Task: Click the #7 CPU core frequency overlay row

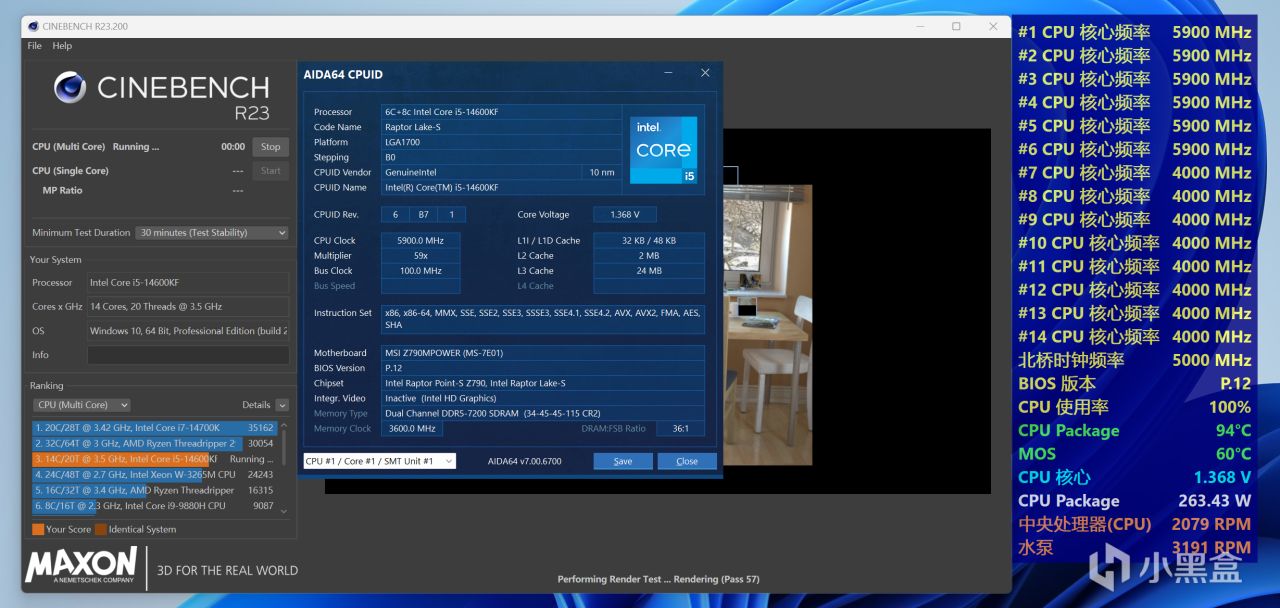Action: 1135,172
